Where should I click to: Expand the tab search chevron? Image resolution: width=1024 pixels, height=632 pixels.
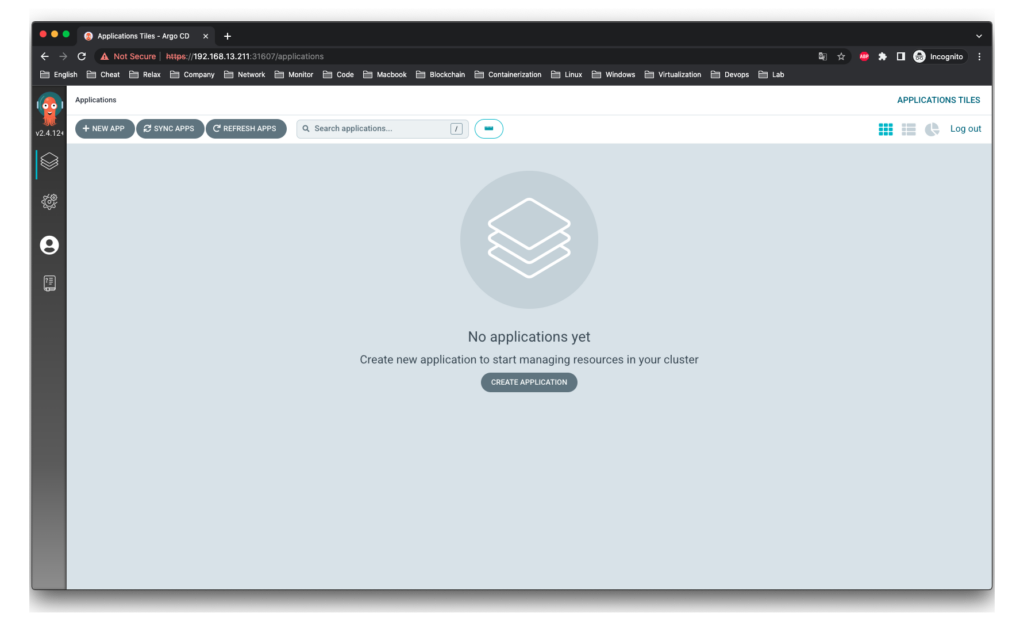[978, 37]
